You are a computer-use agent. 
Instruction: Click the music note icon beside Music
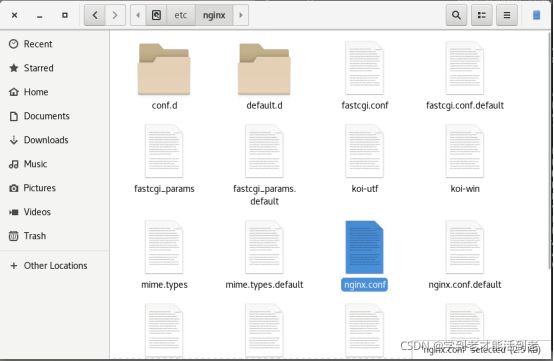(13, 164)
